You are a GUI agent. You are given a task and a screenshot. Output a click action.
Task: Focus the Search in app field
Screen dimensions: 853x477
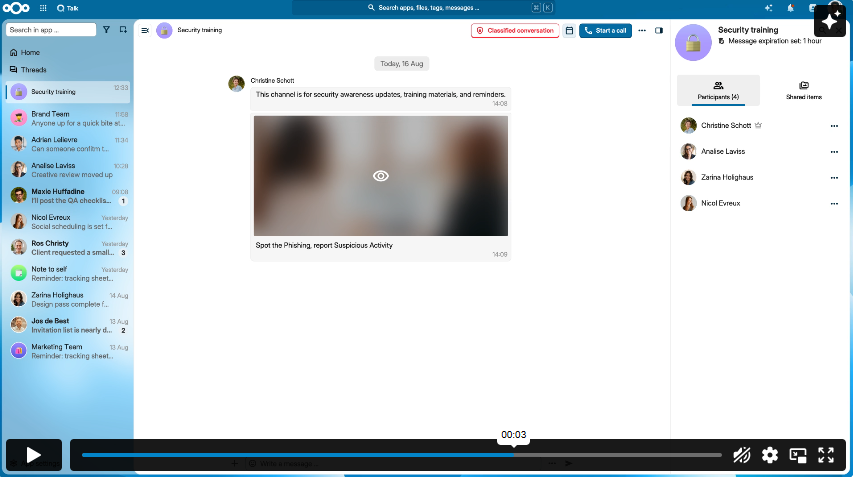51,30
